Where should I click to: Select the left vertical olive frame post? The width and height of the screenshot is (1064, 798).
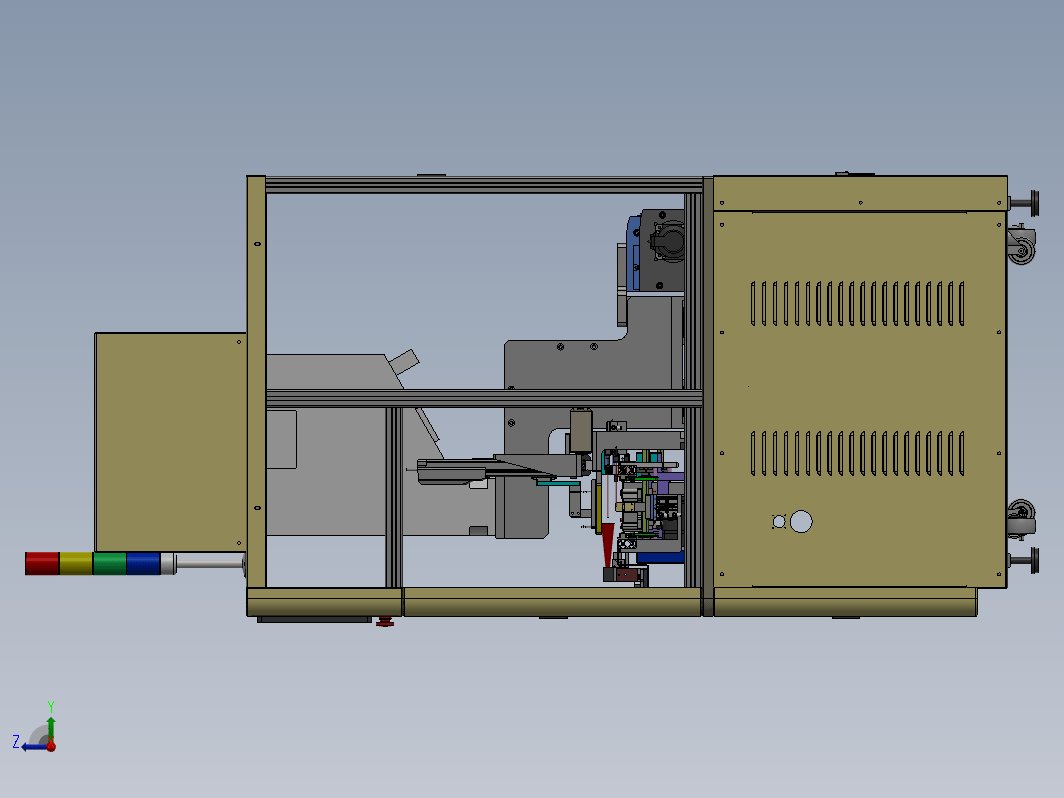coord(256,381)
